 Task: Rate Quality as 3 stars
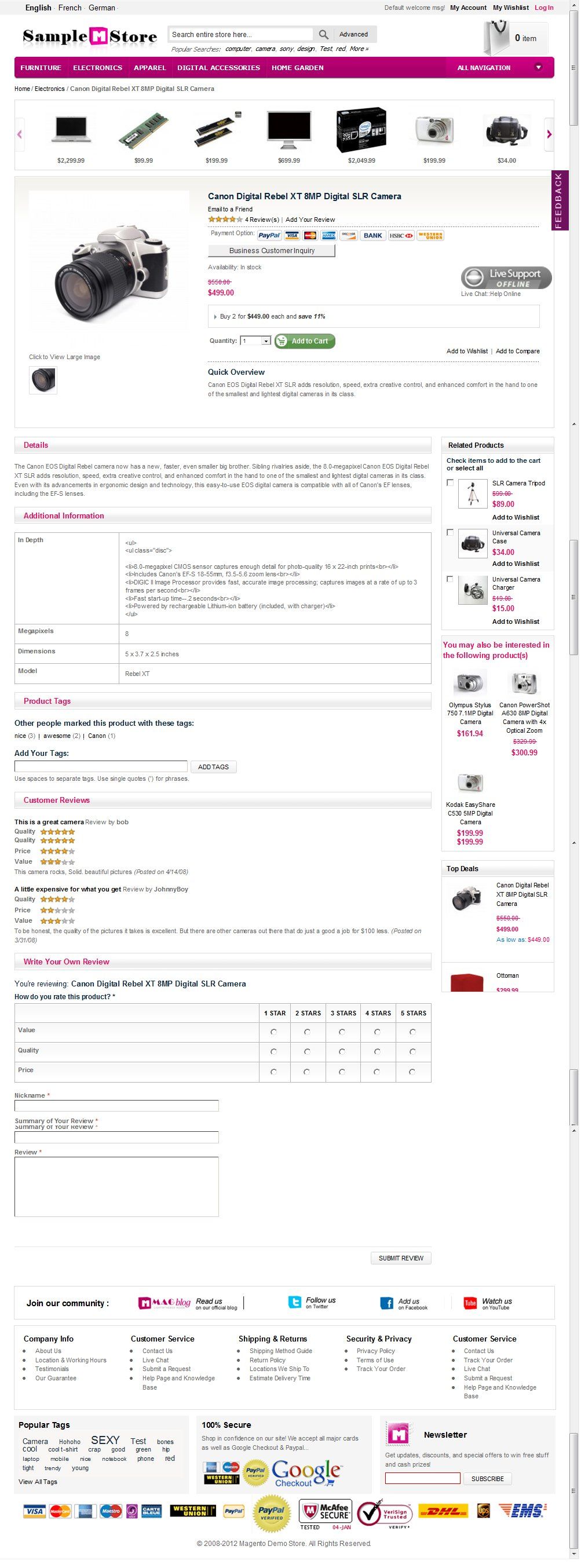click(342, 1052)
